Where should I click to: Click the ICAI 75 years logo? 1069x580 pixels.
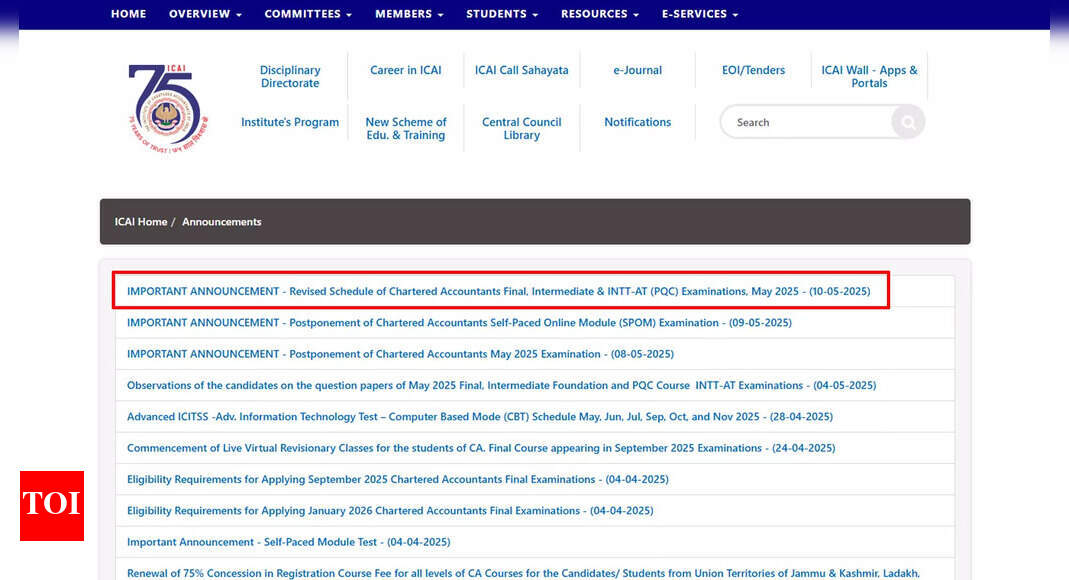pyautogui.click(x=167, y=107)
